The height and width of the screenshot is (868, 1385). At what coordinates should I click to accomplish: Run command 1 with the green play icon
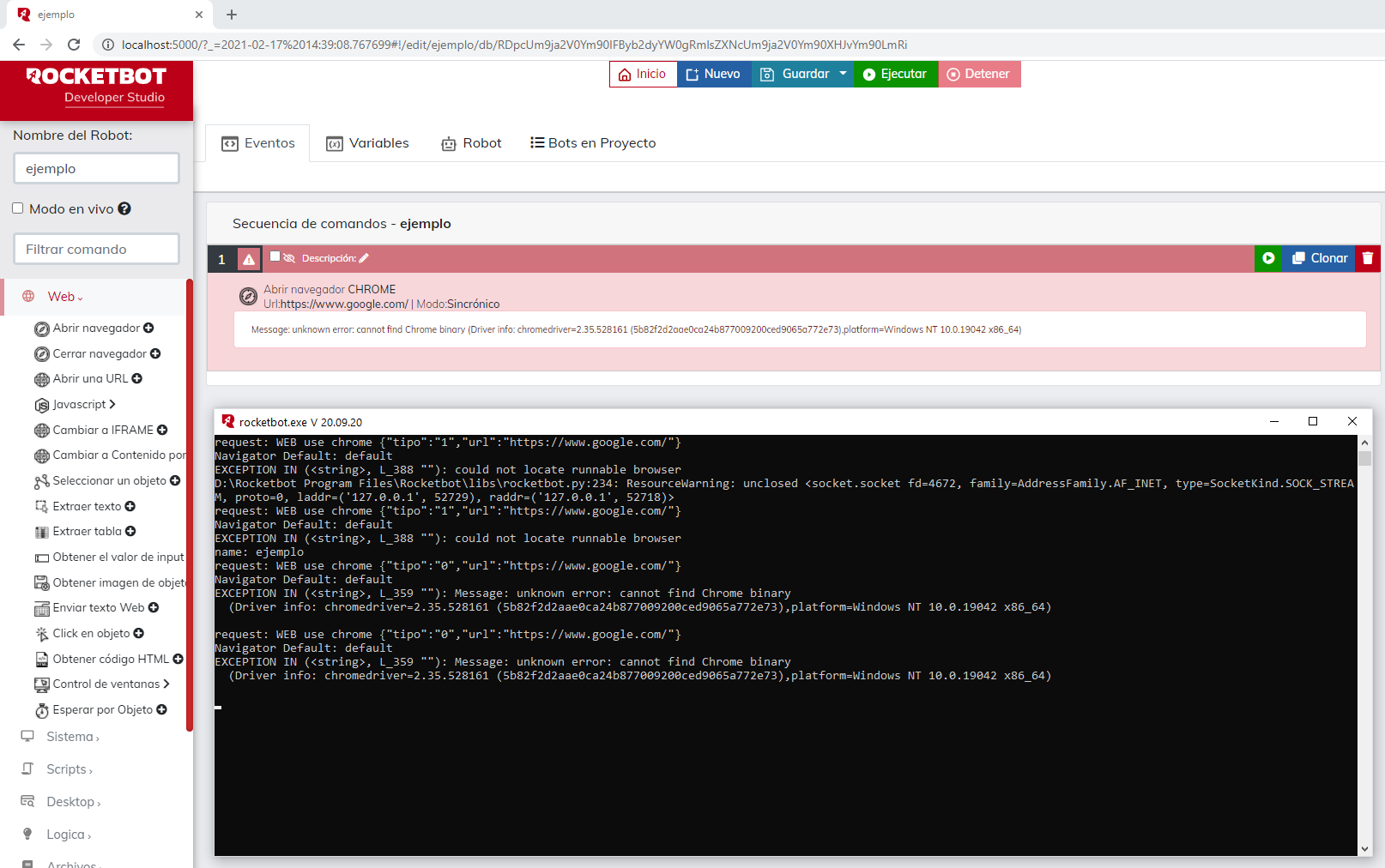coord(1267,258)
